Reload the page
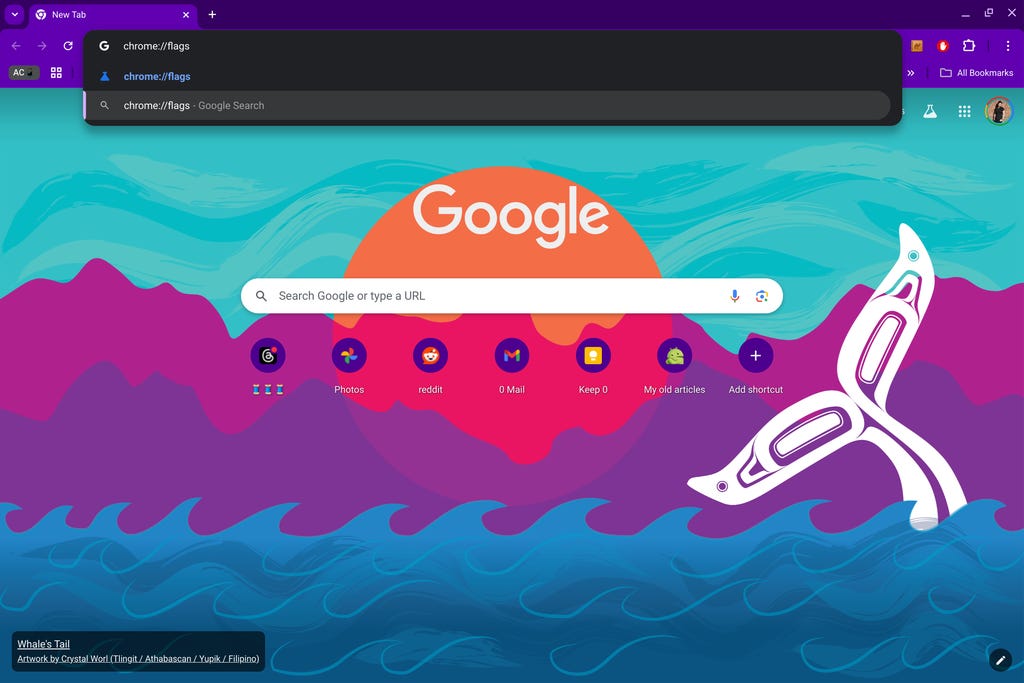Viewport: 1024px width, 683px height. (x=68, y=46)
